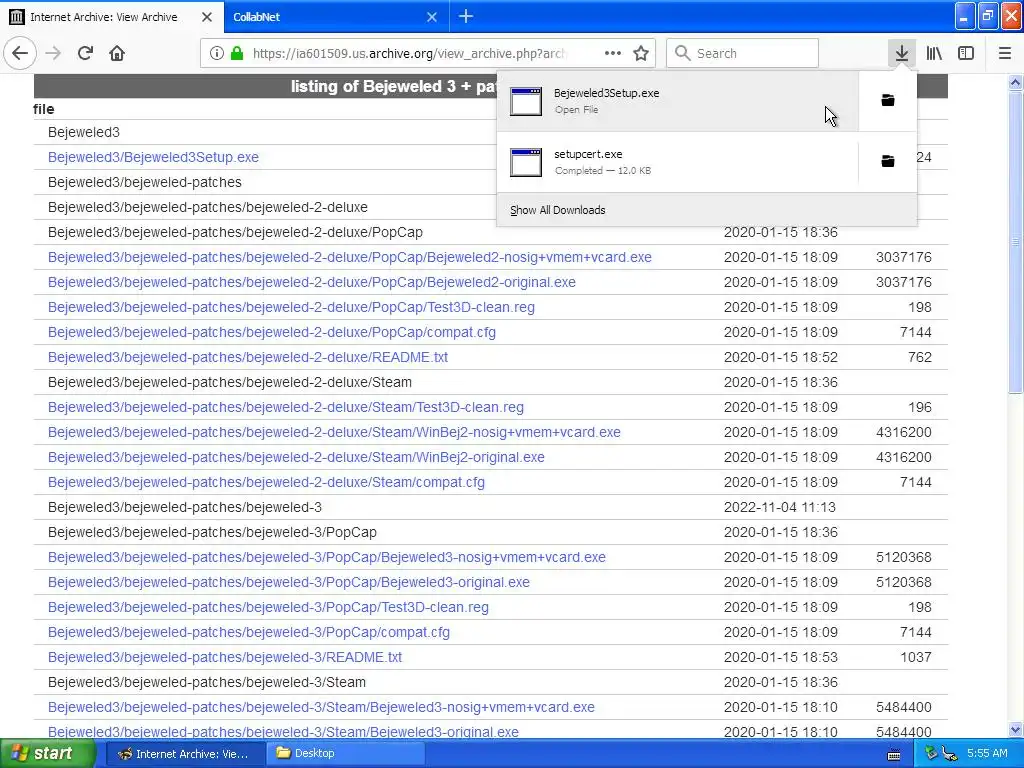Screen dimensions: 1024x768
Task: Open Steam/Bejeweled3-nosig+vmem+vcard.exe link
Action: (321, 707)
